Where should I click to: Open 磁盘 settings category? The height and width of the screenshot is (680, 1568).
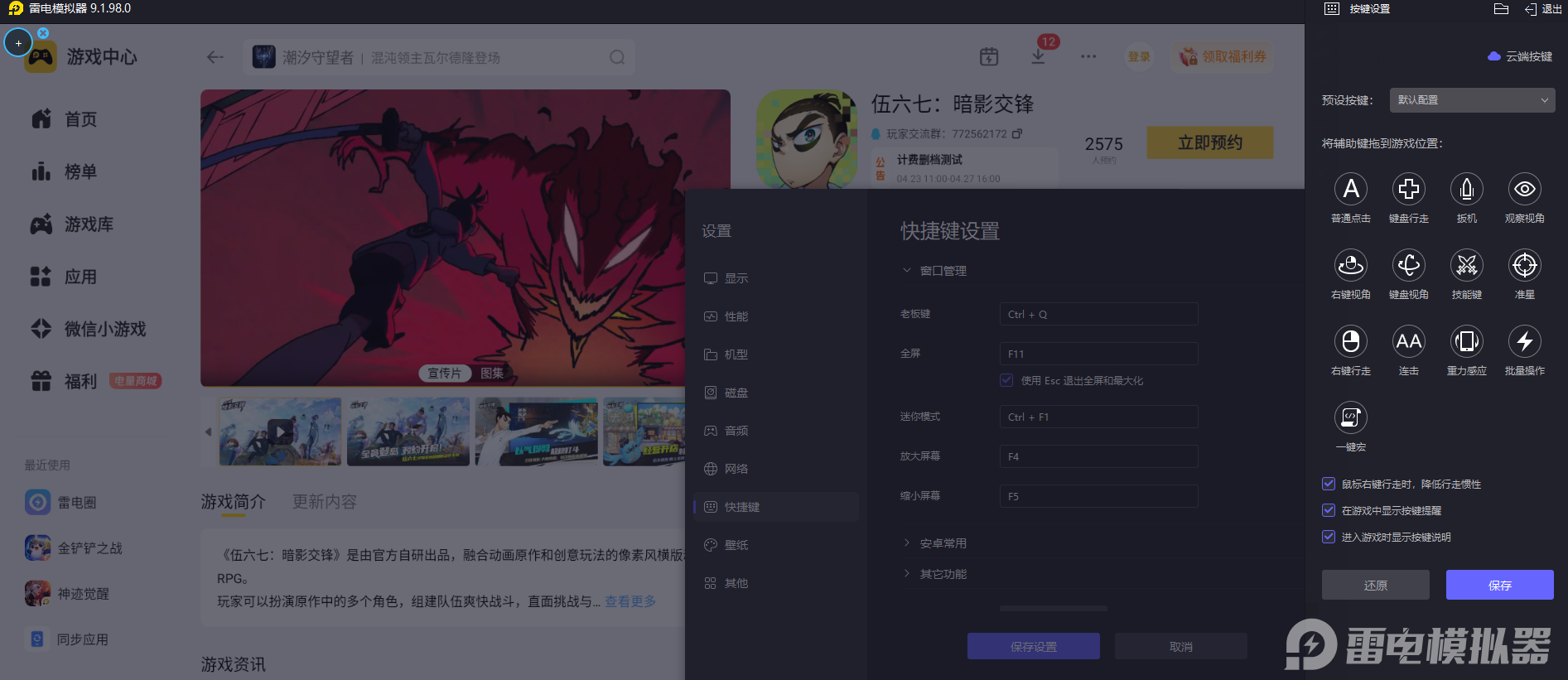point(775,393)
